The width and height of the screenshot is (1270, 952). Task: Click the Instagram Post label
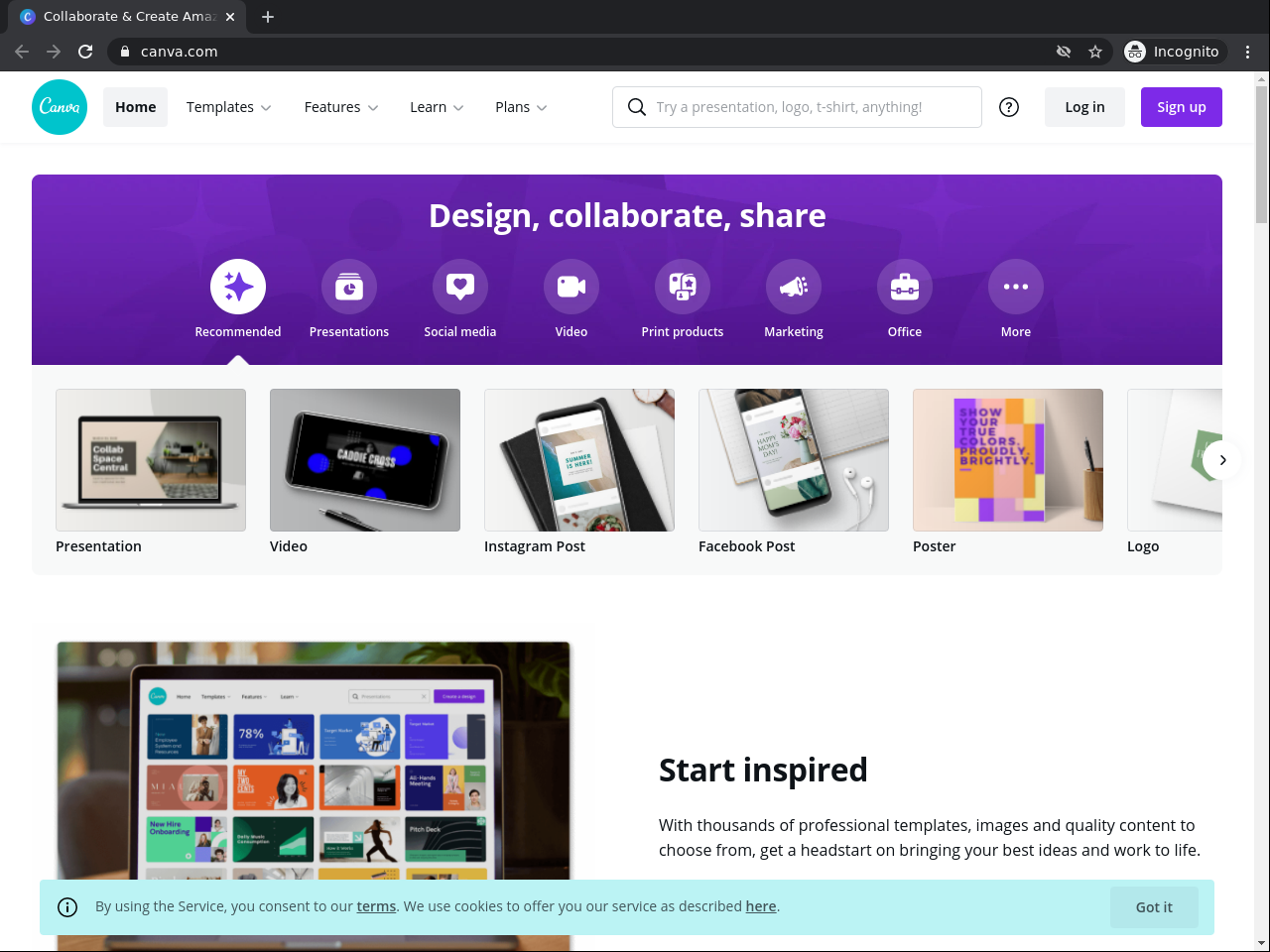535,546
